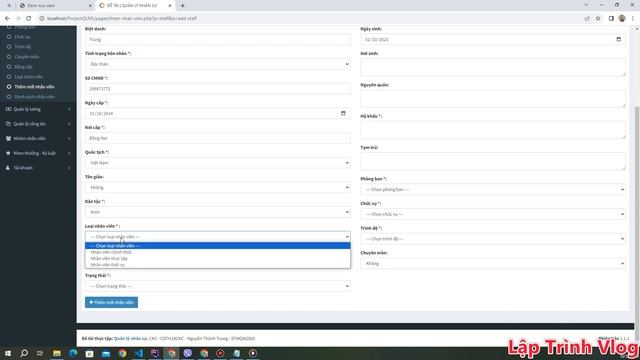Open the 'Tình trạng hôn nhân' dropdown
The image size is (640, 360).
pos(218,64)
